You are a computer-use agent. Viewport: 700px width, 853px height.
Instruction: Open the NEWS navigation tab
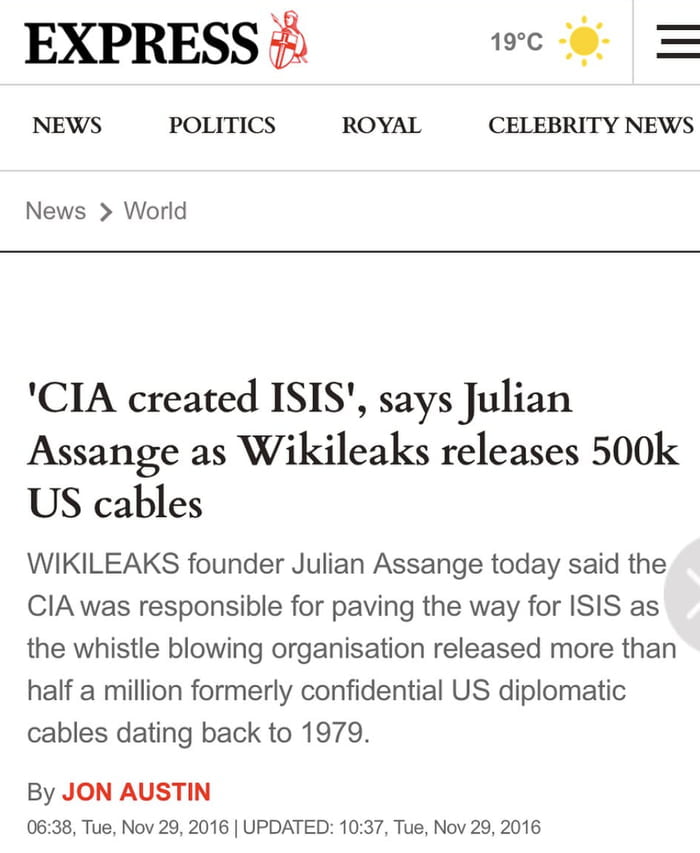click(67, 125)
